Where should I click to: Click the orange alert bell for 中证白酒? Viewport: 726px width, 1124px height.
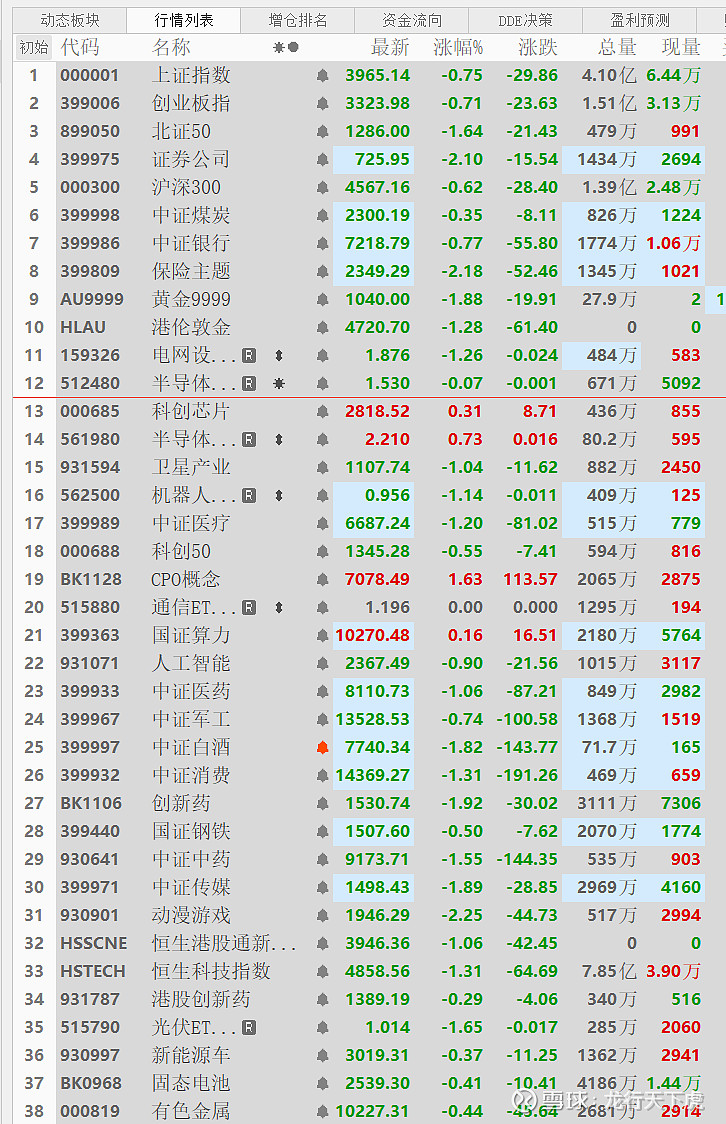coord(322,747)
